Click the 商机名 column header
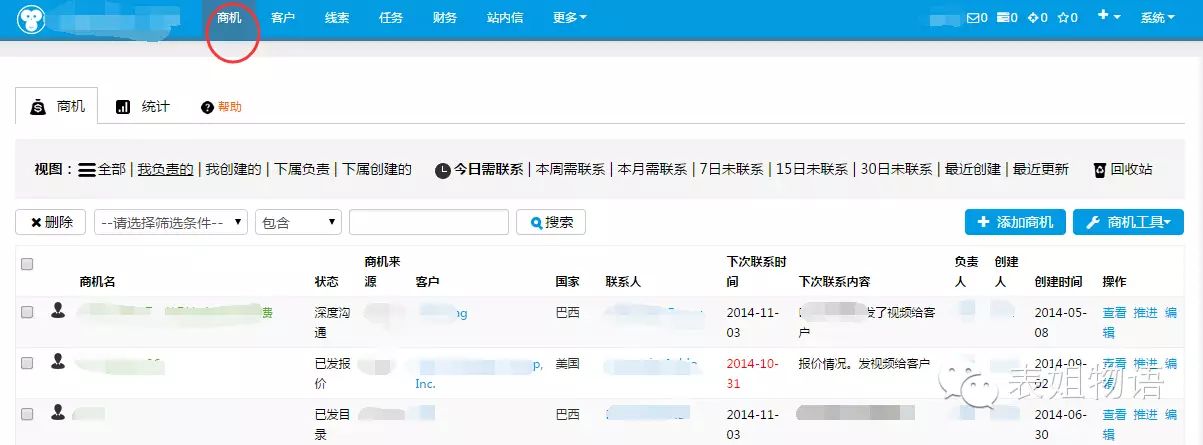The image size is (1203, 445). (x=98, y=282)
